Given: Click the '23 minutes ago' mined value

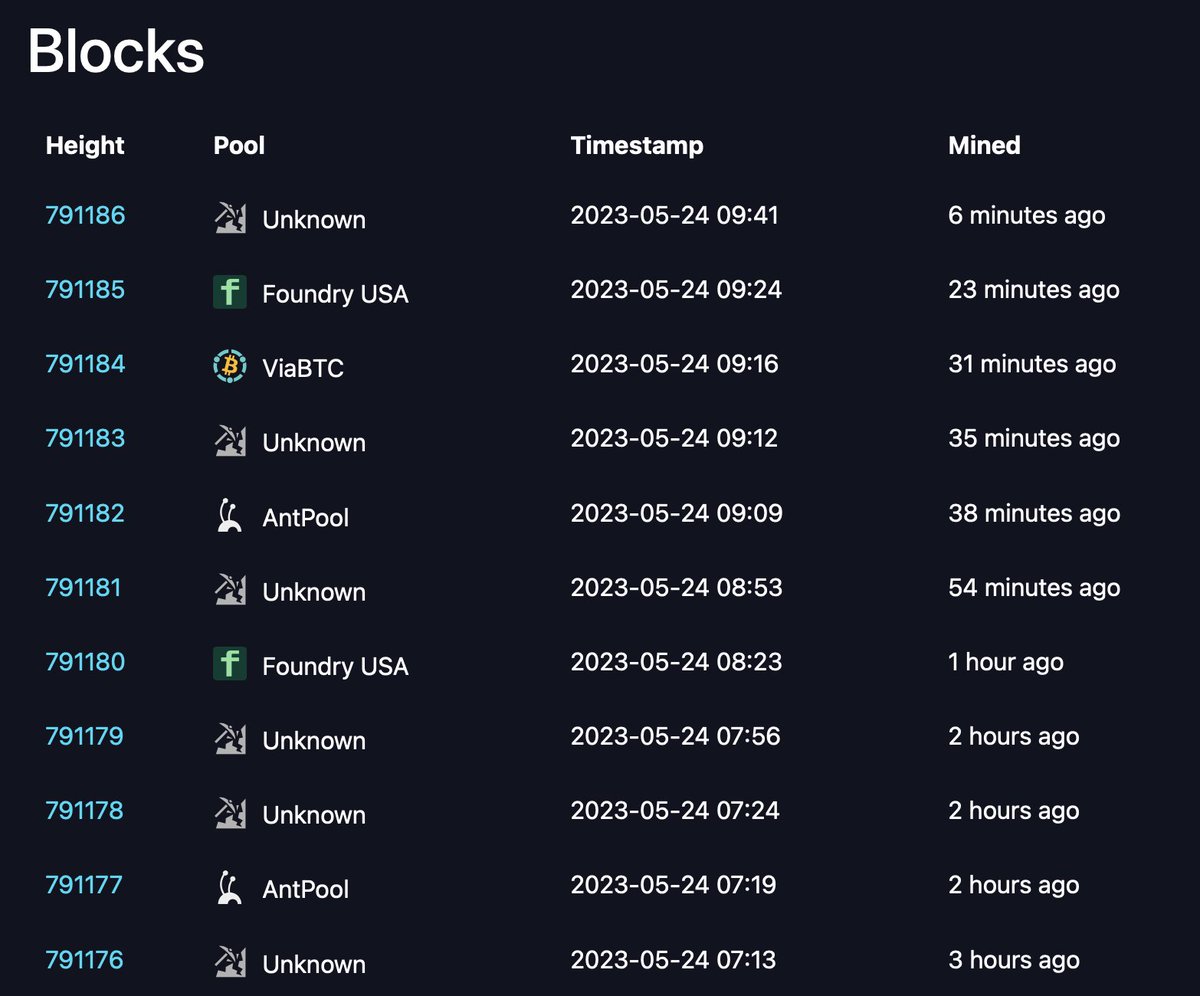Looking at the screenshot, I should (x=1033, y=291).
